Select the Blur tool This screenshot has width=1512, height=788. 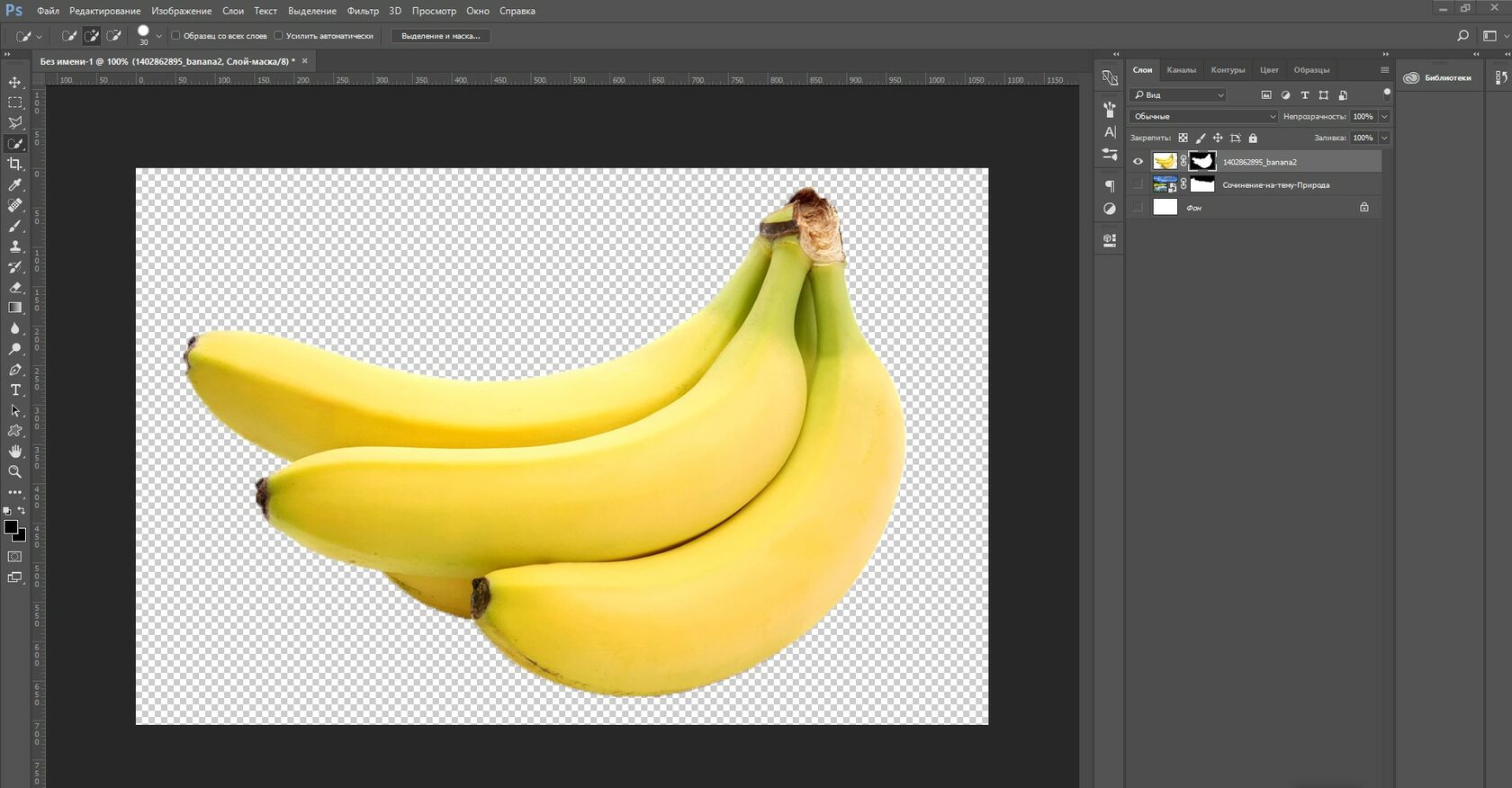click(15, 328)
